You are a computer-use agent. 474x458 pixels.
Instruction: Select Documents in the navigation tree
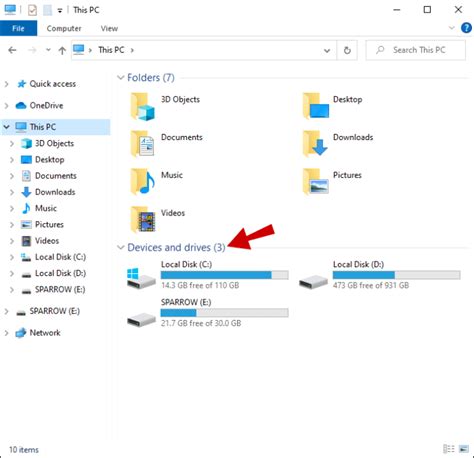click(56, 176)
